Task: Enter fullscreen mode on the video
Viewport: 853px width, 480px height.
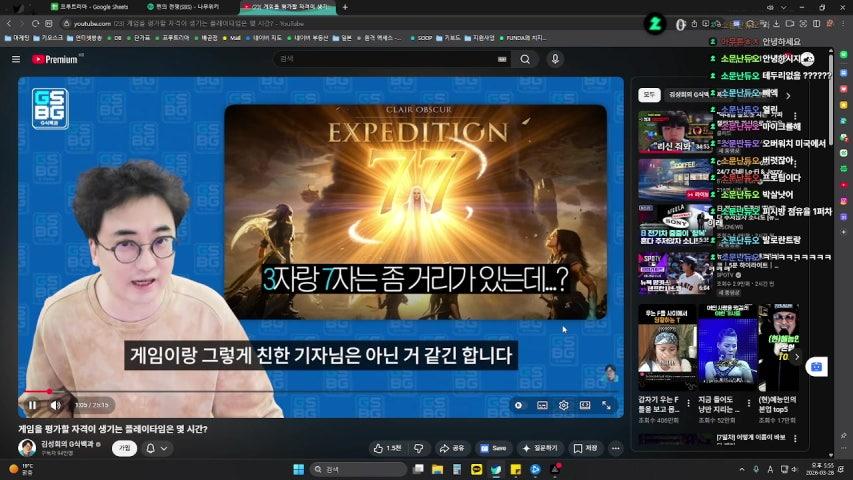Action: (x=606, y=405)
